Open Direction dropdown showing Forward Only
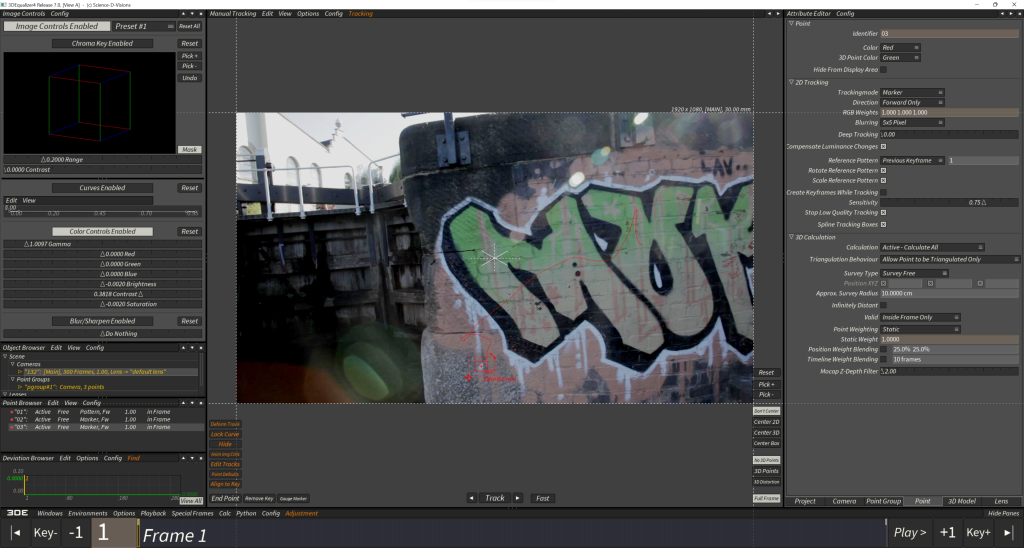Screen dimensions: 1024x548 pos(912,103)
